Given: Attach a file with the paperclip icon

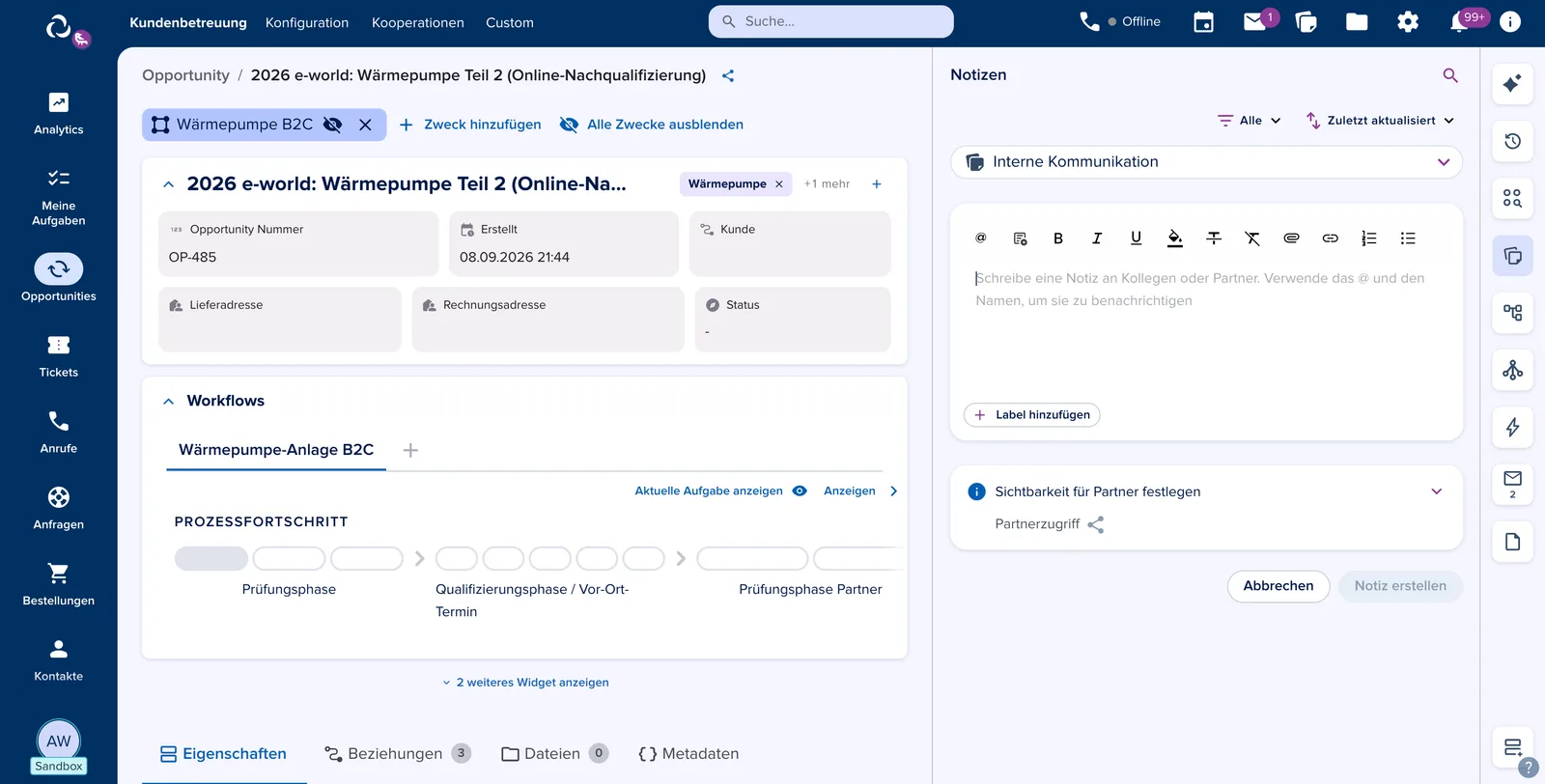Looking at the screenshot, I should click(x=1291, y=238).
